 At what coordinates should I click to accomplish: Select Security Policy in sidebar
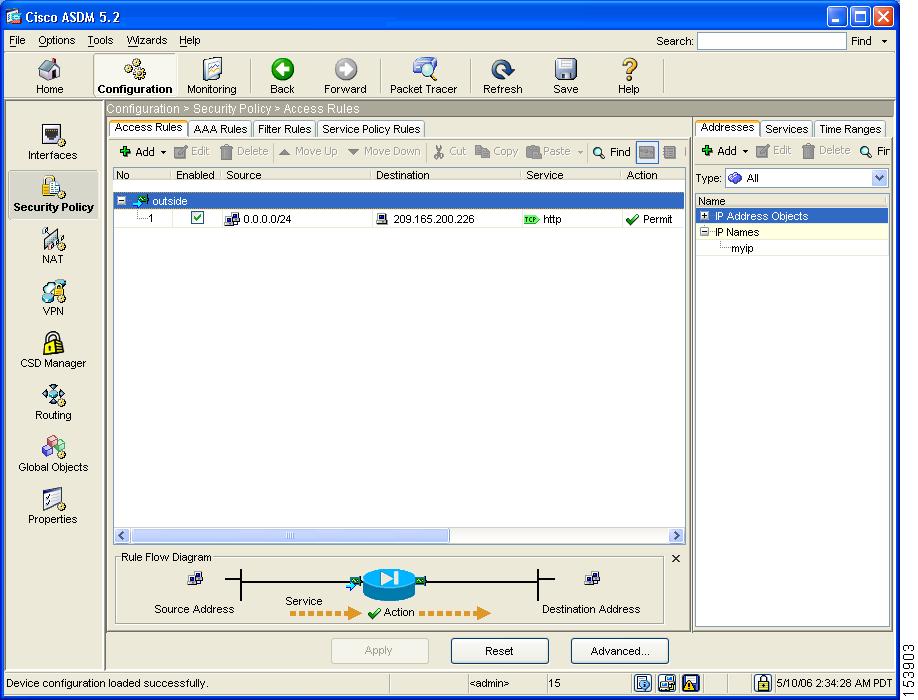tap(53, 195)
